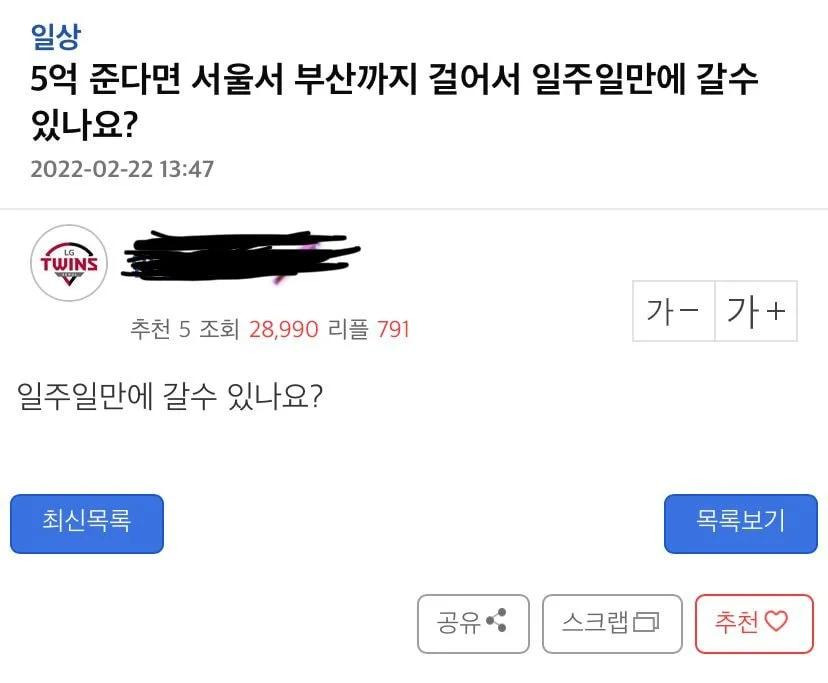This screenshot has width=828, height=683.
Task: Click the share icon in the 공유 button
Action: tap(495, 623)
